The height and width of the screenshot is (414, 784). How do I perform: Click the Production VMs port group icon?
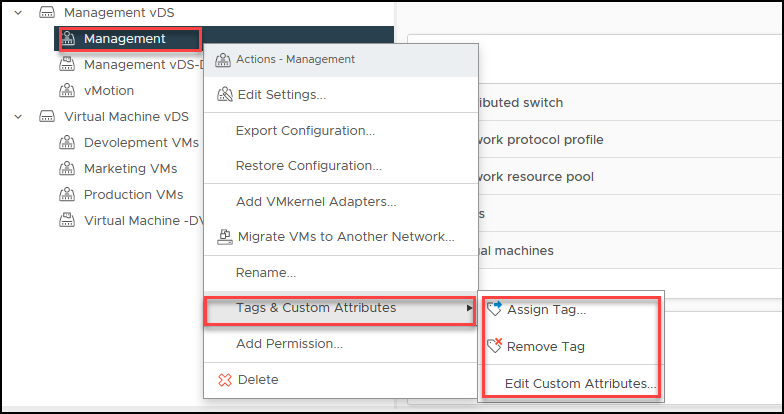pyautogui.click(x=67, y=194)
